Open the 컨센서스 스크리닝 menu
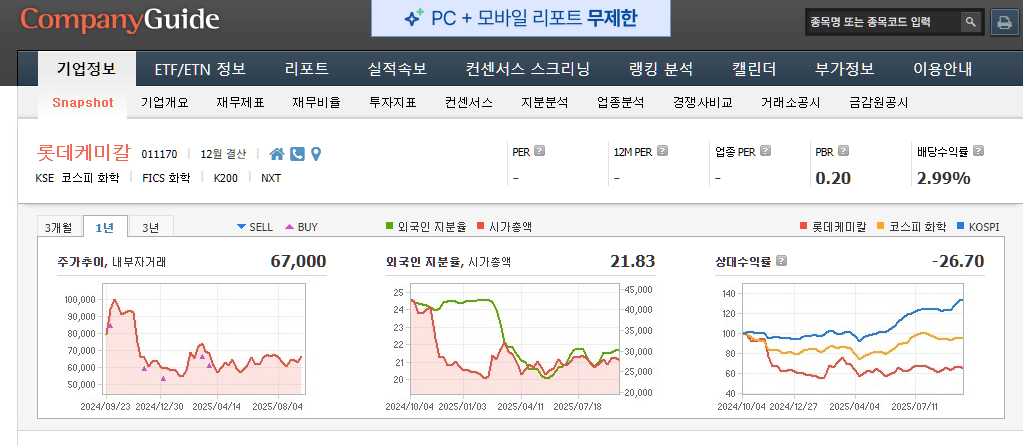This screenshot has width=1023, height=446. pos(528,69)
